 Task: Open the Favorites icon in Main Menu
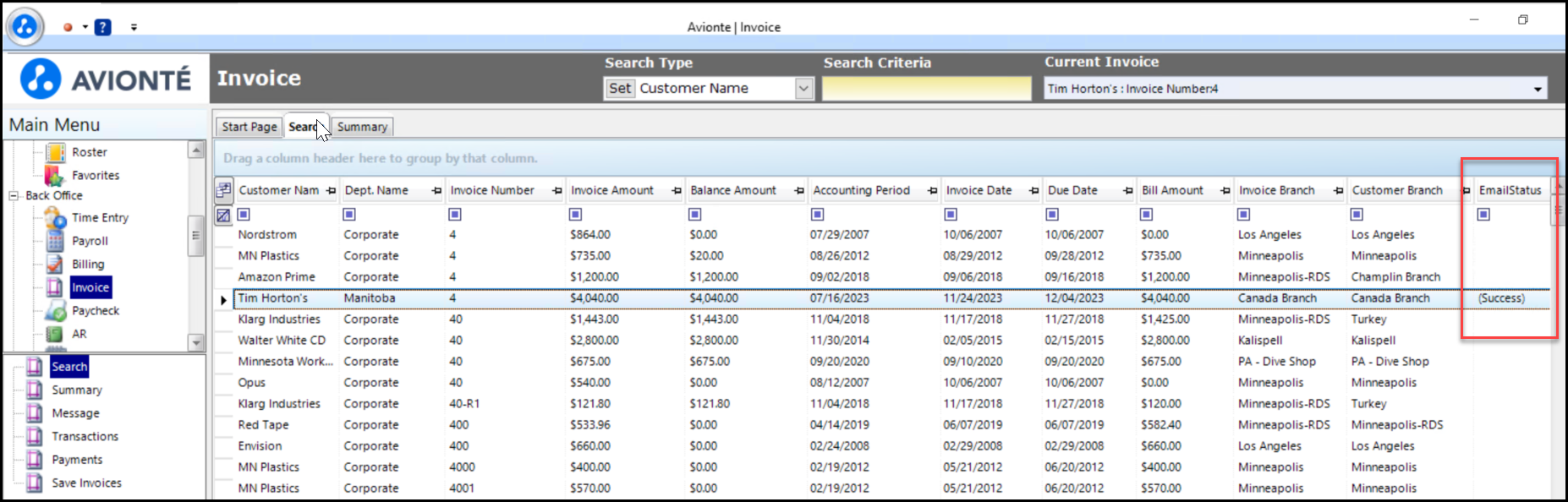55,176
